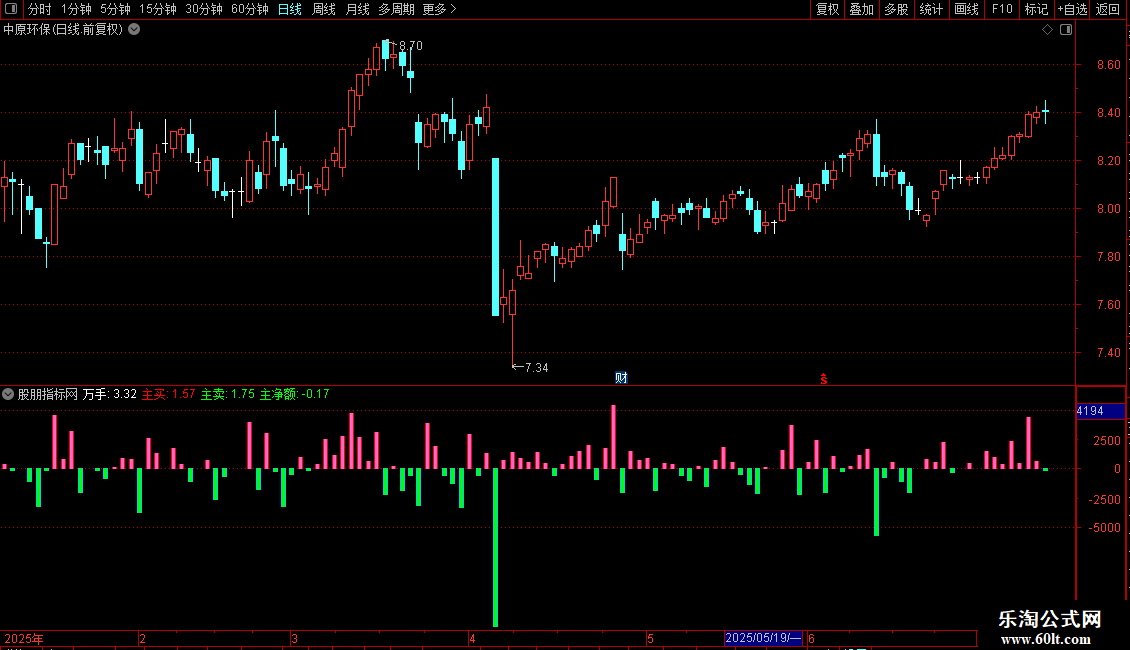Add stock to watchlist with +自选
This screenshot has width=1130, height=650.
click(x=1072, y=9)
